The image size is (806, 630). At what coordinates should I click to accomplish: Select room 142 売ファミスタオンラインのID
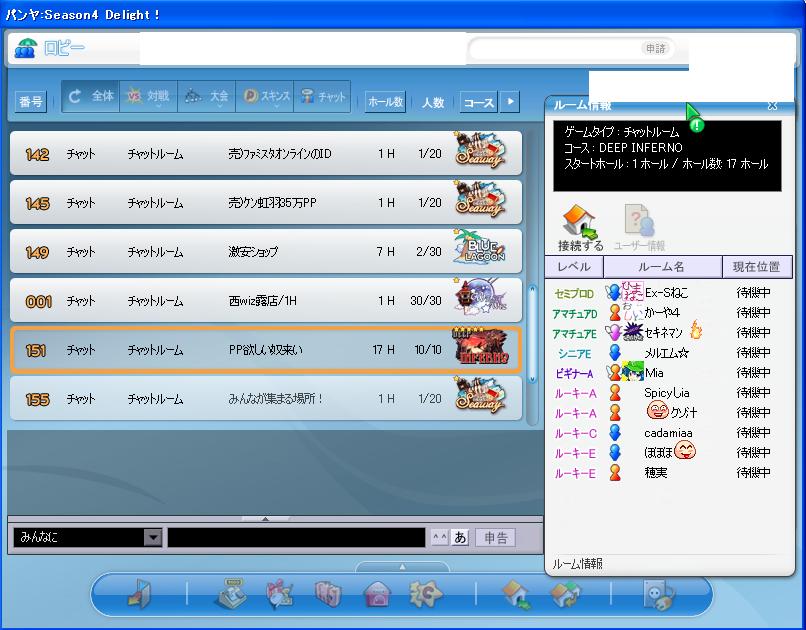click(x=266, y=153)
